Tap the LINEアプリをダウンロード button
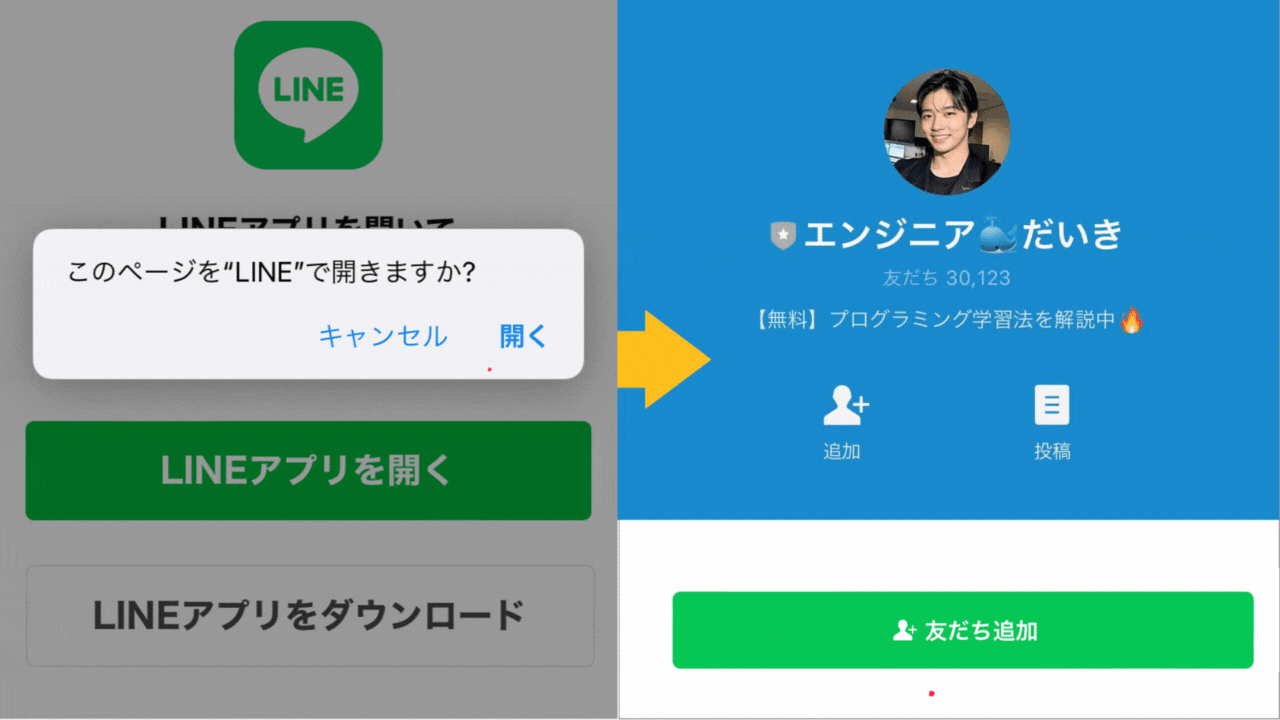Screen dimensions: 1280x720 pos(309,615)
